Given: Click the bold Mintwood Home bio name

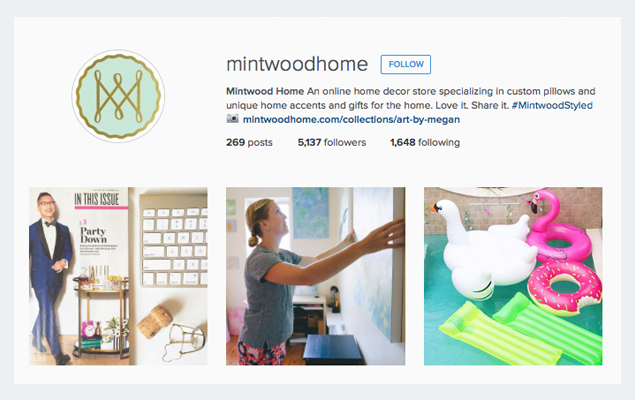Looking at the screenshot, I should click(265, 91).
